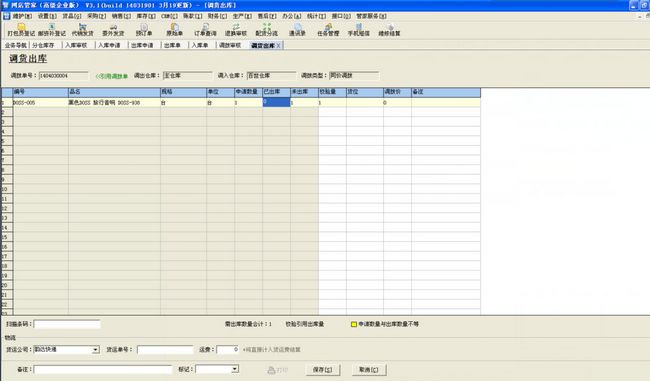Viewport: 650px width, 381px height.
Task: Click the yellow 申请数量与出库数量不等 legend swatch
Action: click(x=354, y=324)
